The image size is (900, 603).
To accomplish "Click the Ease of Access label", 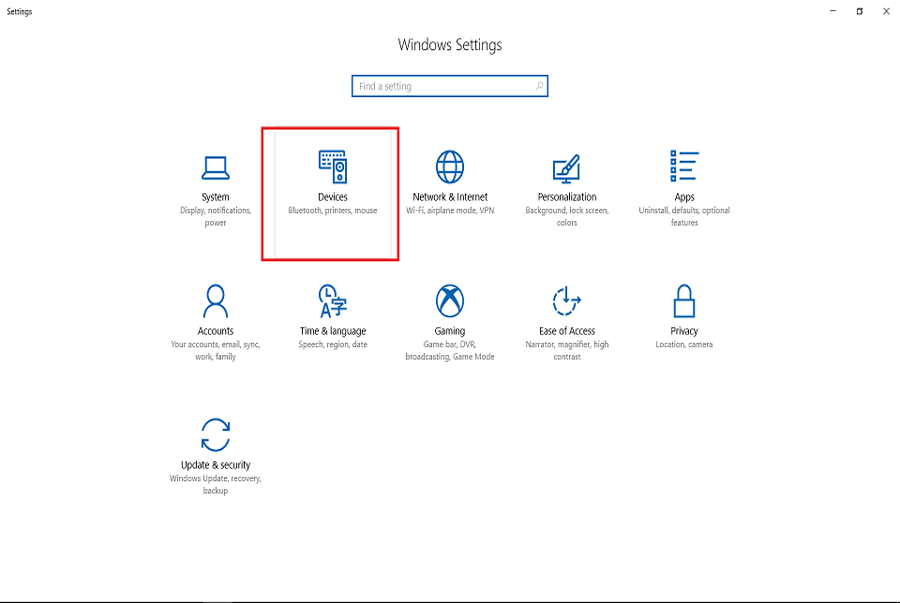I will point(567,331).
